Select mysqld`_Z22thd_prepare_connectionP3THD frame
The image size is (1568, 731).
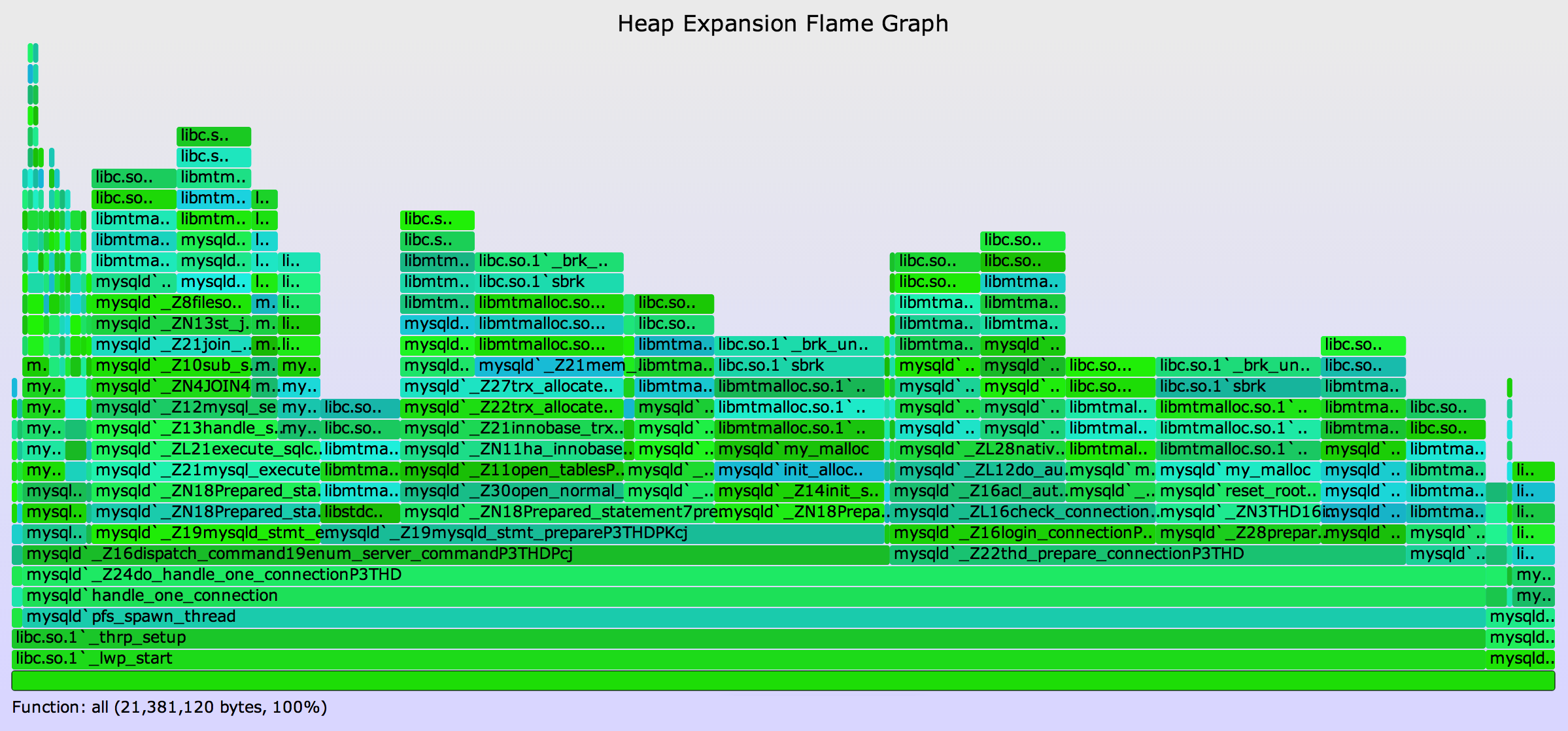pyautogui.click(x=1148, y=554)
